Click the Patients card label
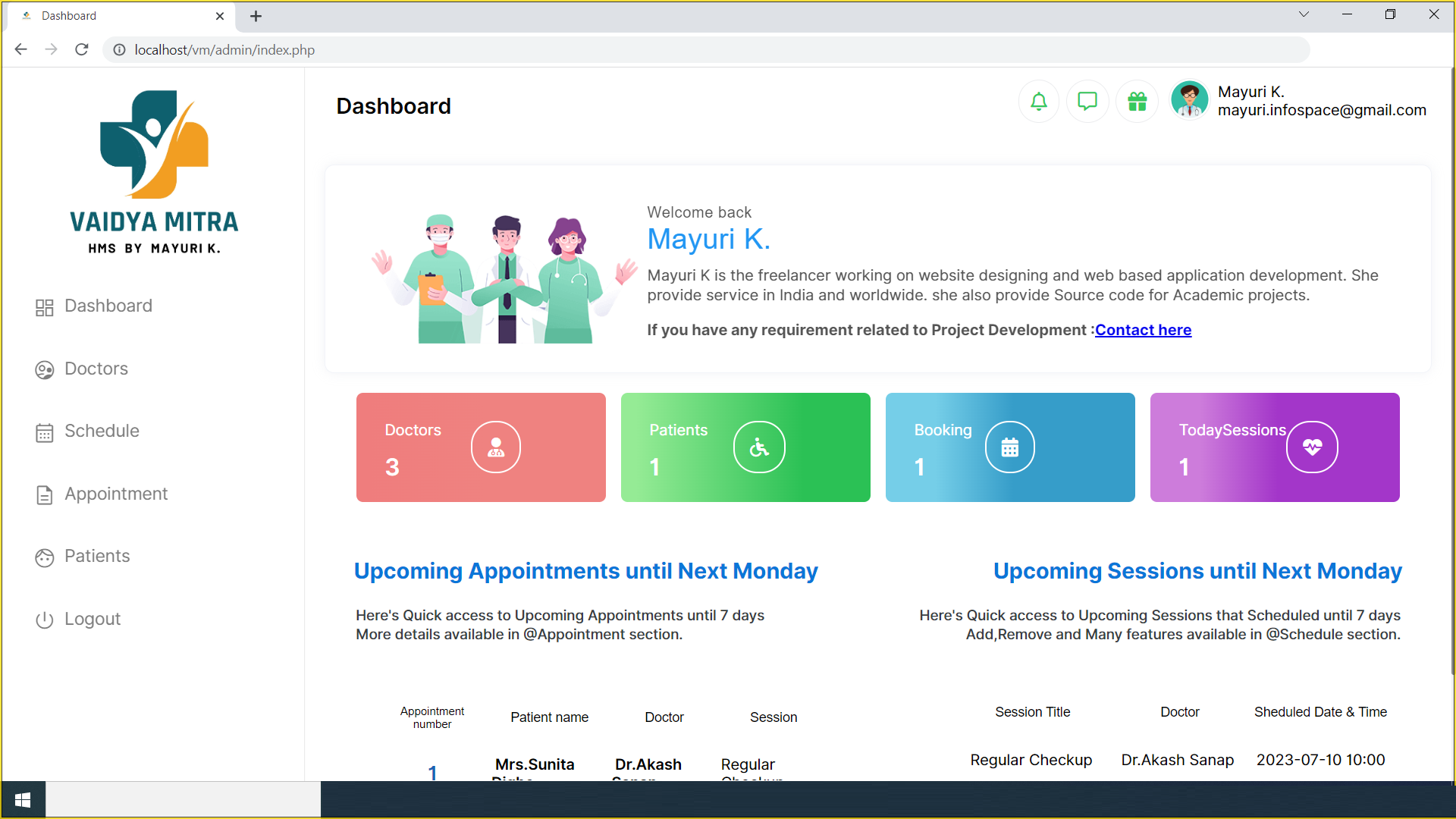1456x819 pixels. (678, 430)
